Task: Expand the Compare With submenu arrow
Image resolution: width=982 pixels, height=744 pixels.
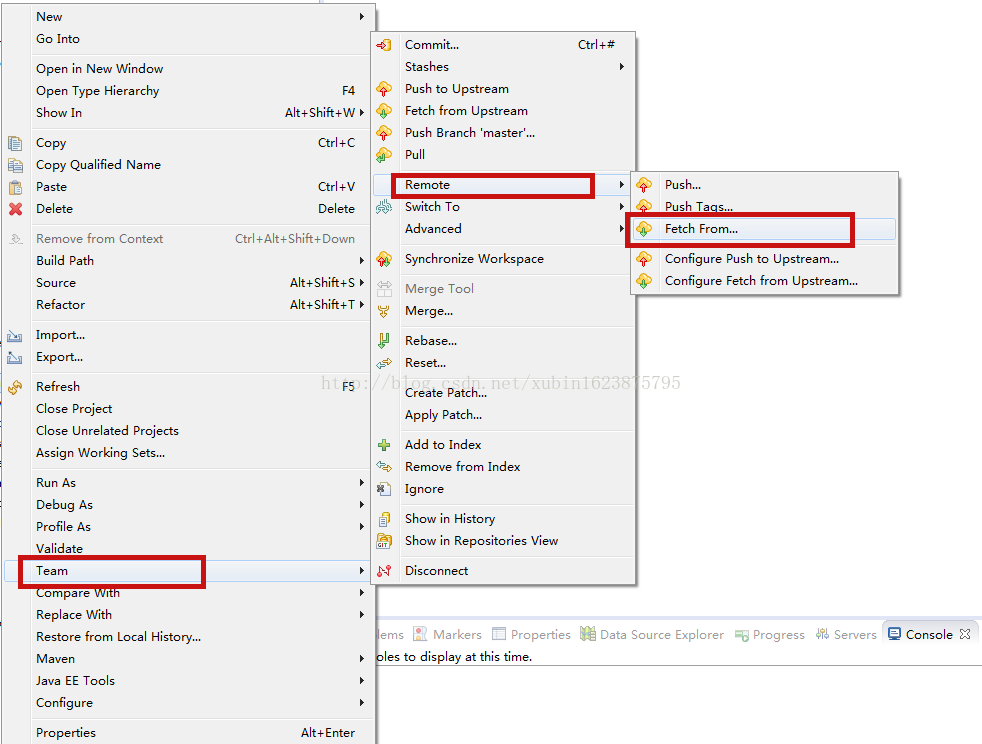Action: (361, 592)
